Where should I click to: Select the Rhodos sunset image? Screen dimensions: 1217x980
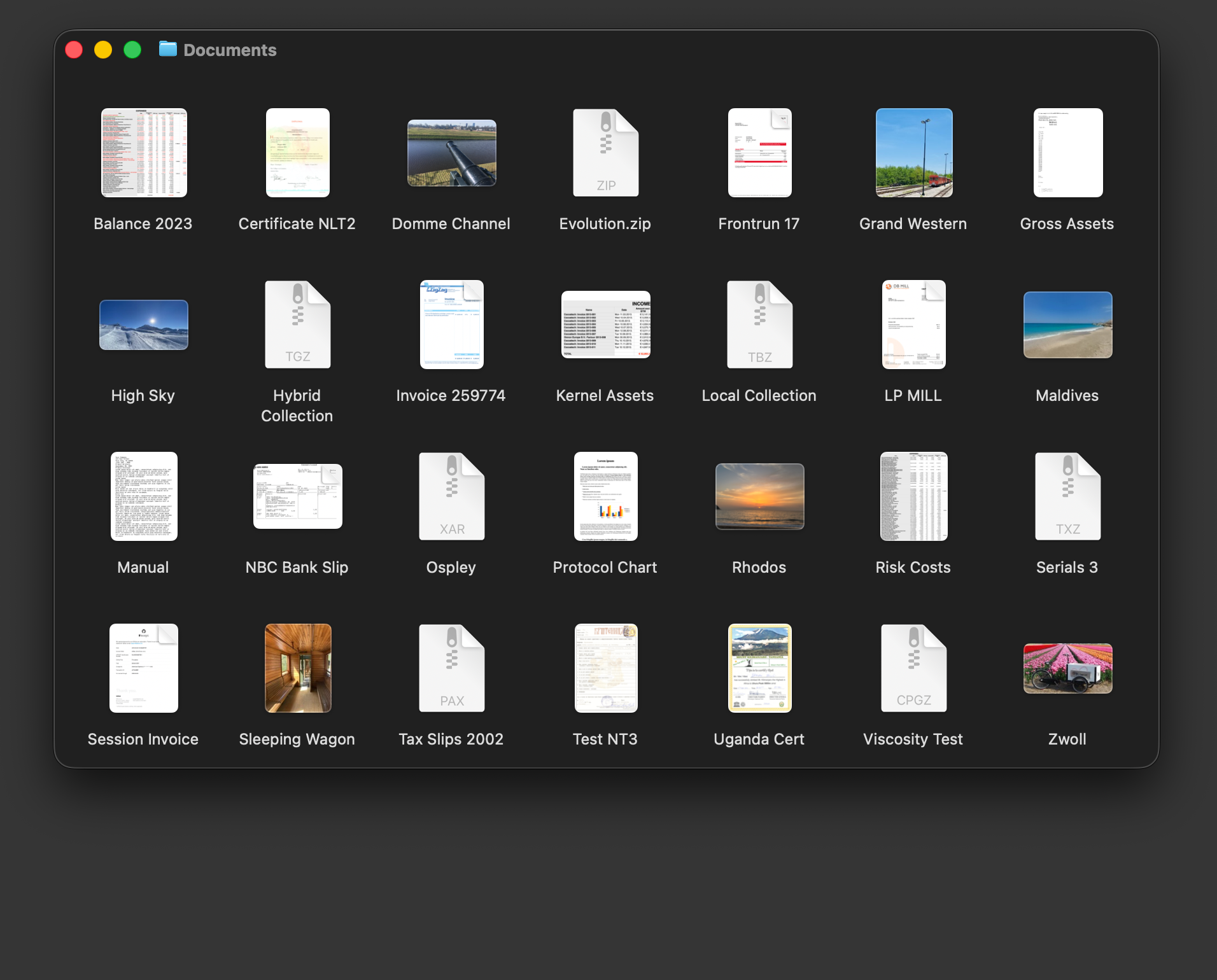759,496
